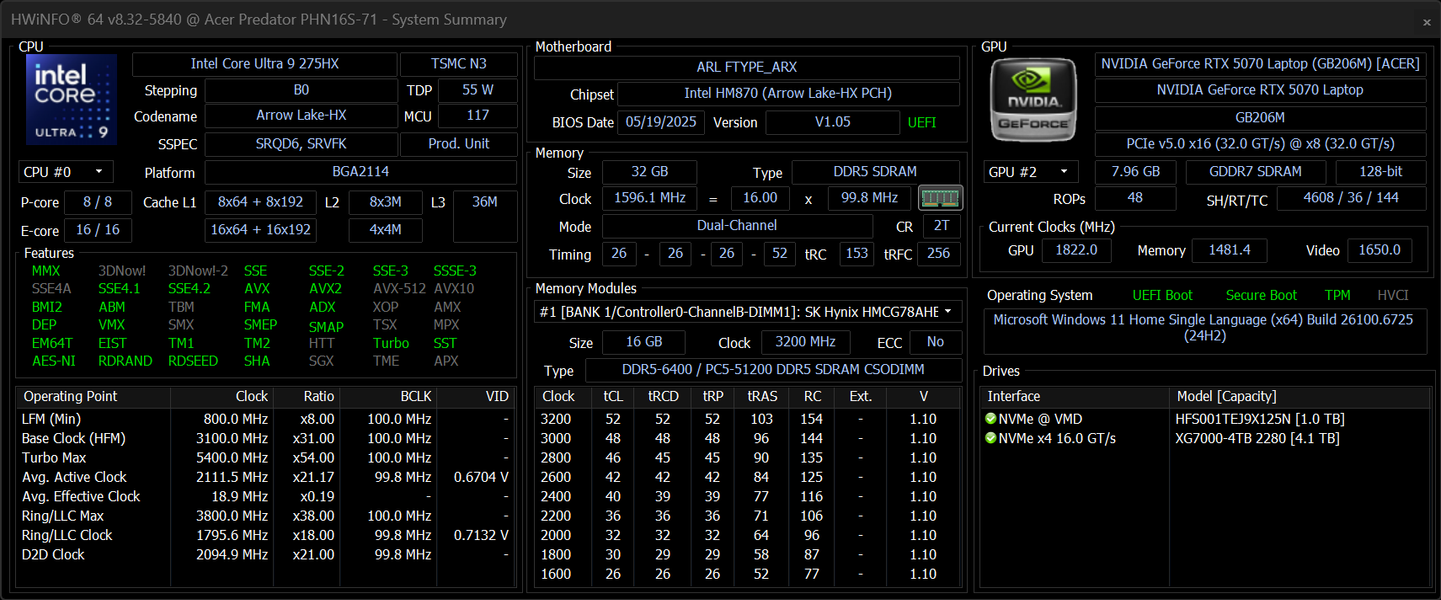Open the GPU #2 selector dropdown

pyautogui.click(x=1032, y=172)
